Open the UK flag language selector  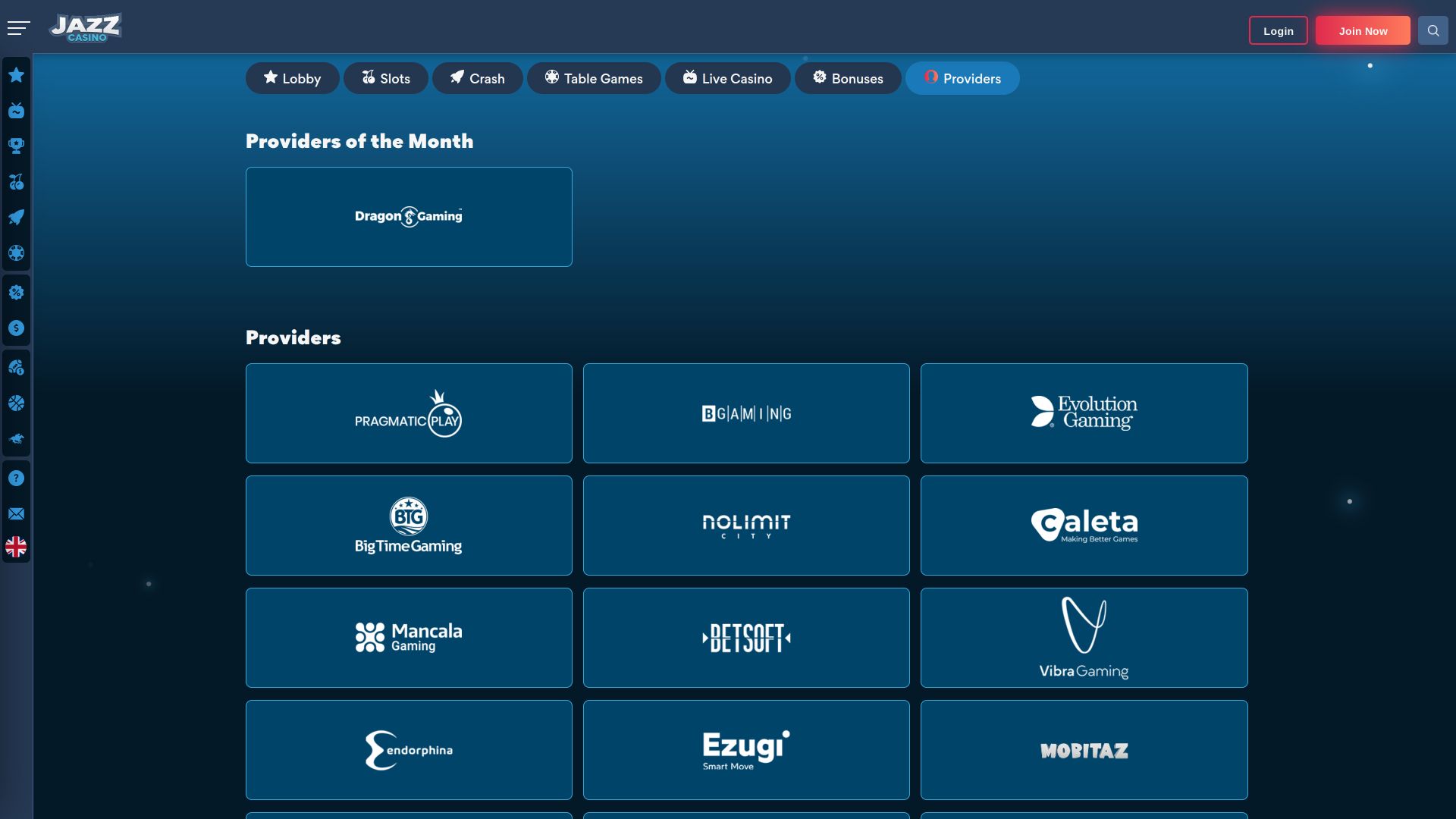coord(16,547)
